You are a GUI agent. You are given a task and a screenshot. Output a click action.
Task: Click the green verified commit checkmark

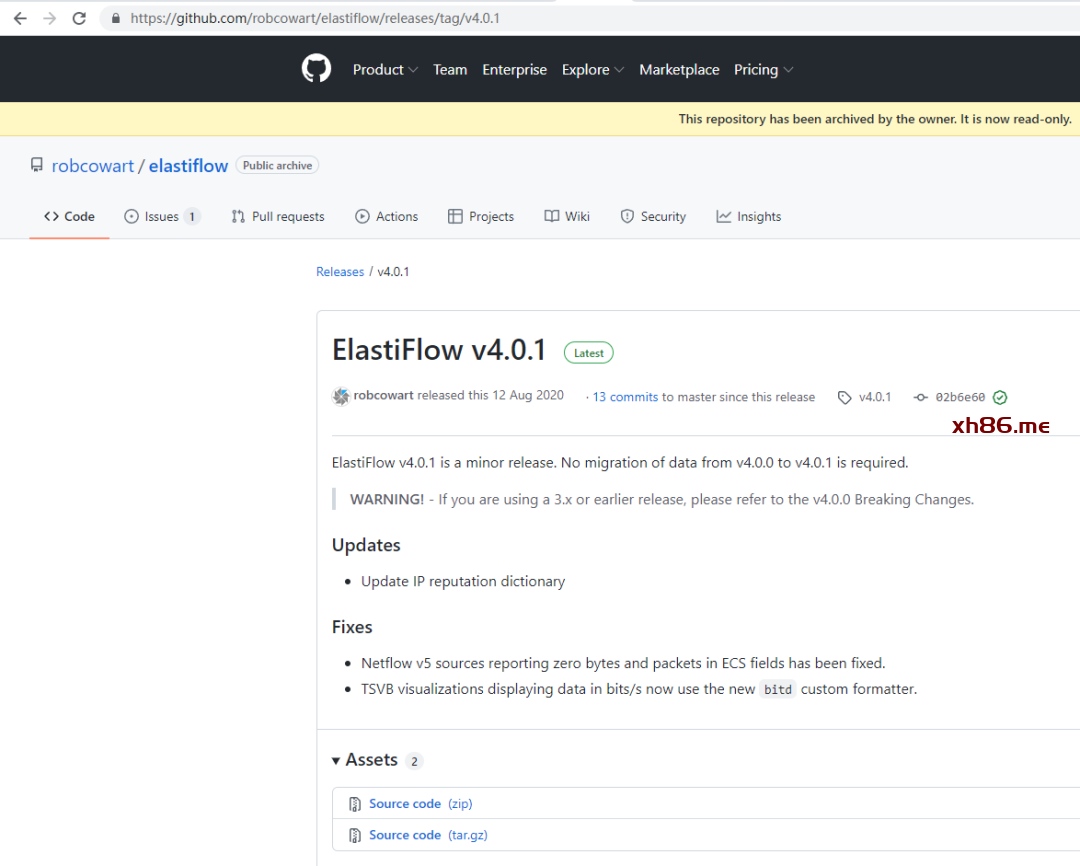[1000, 397]
